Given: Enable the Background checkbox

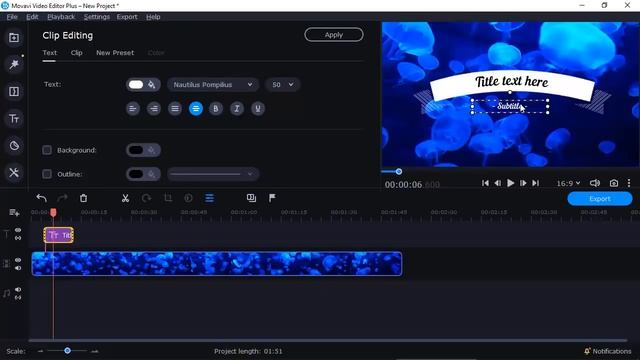Looking at the screenshot, I should (x=47, y=150).
